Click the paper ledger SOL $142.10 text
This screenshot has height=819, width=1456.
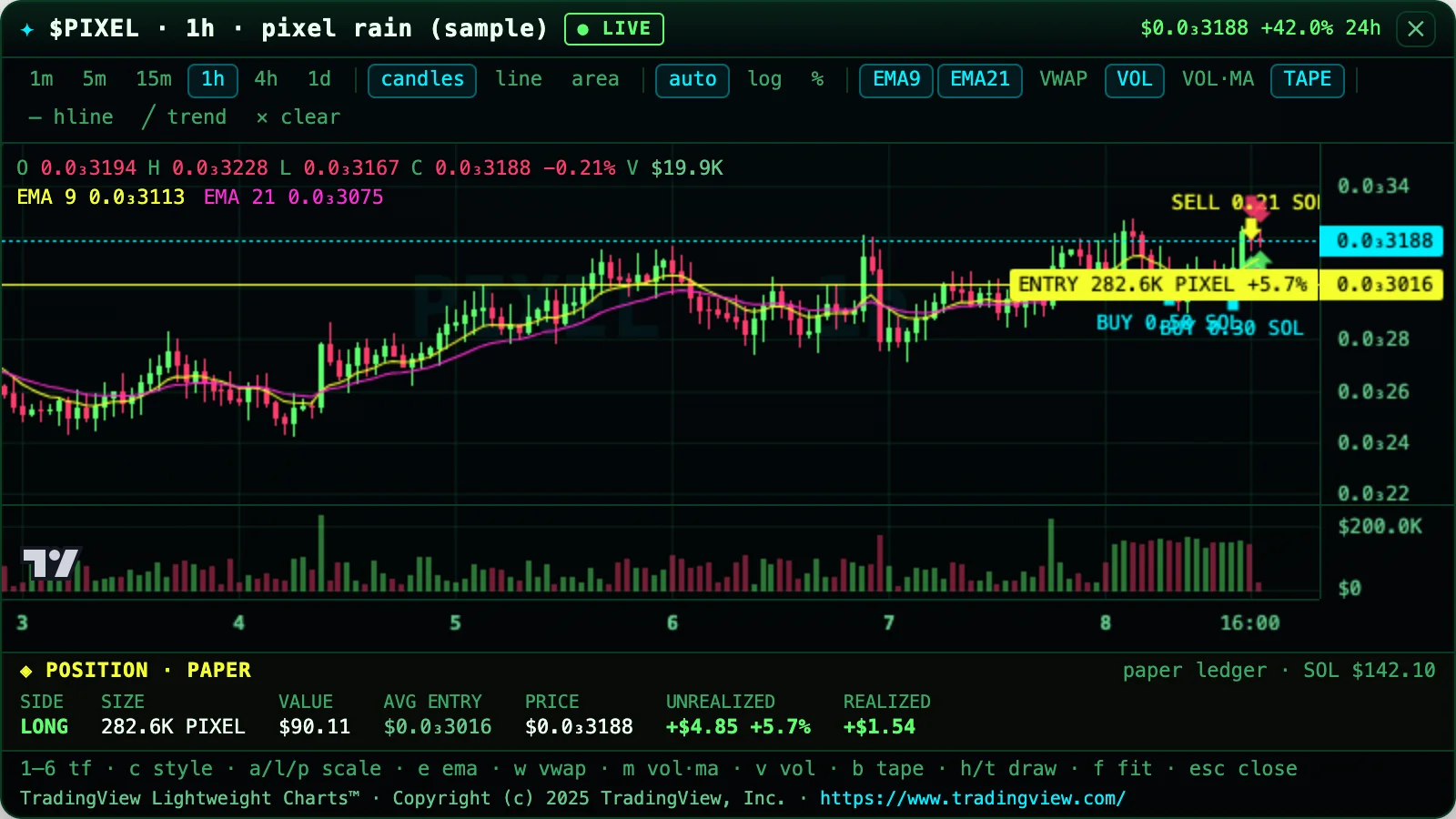(x=1279, y=671)
